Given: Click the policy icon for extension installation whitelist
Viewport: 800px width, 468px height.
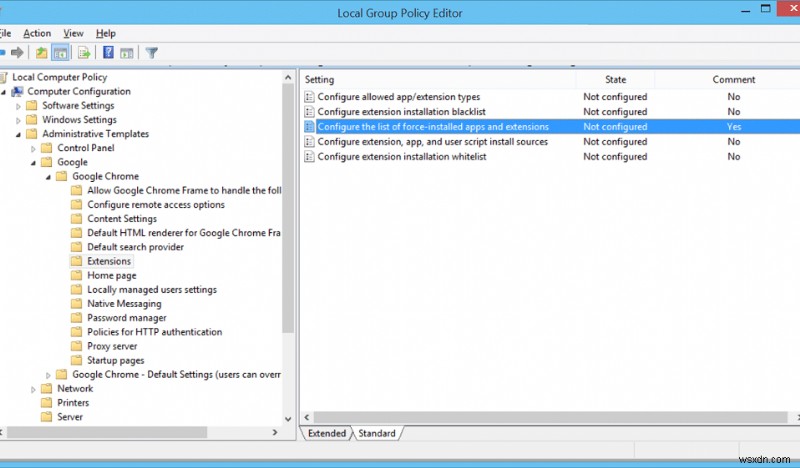Looking at the screenshot, I should pos(309,157).
